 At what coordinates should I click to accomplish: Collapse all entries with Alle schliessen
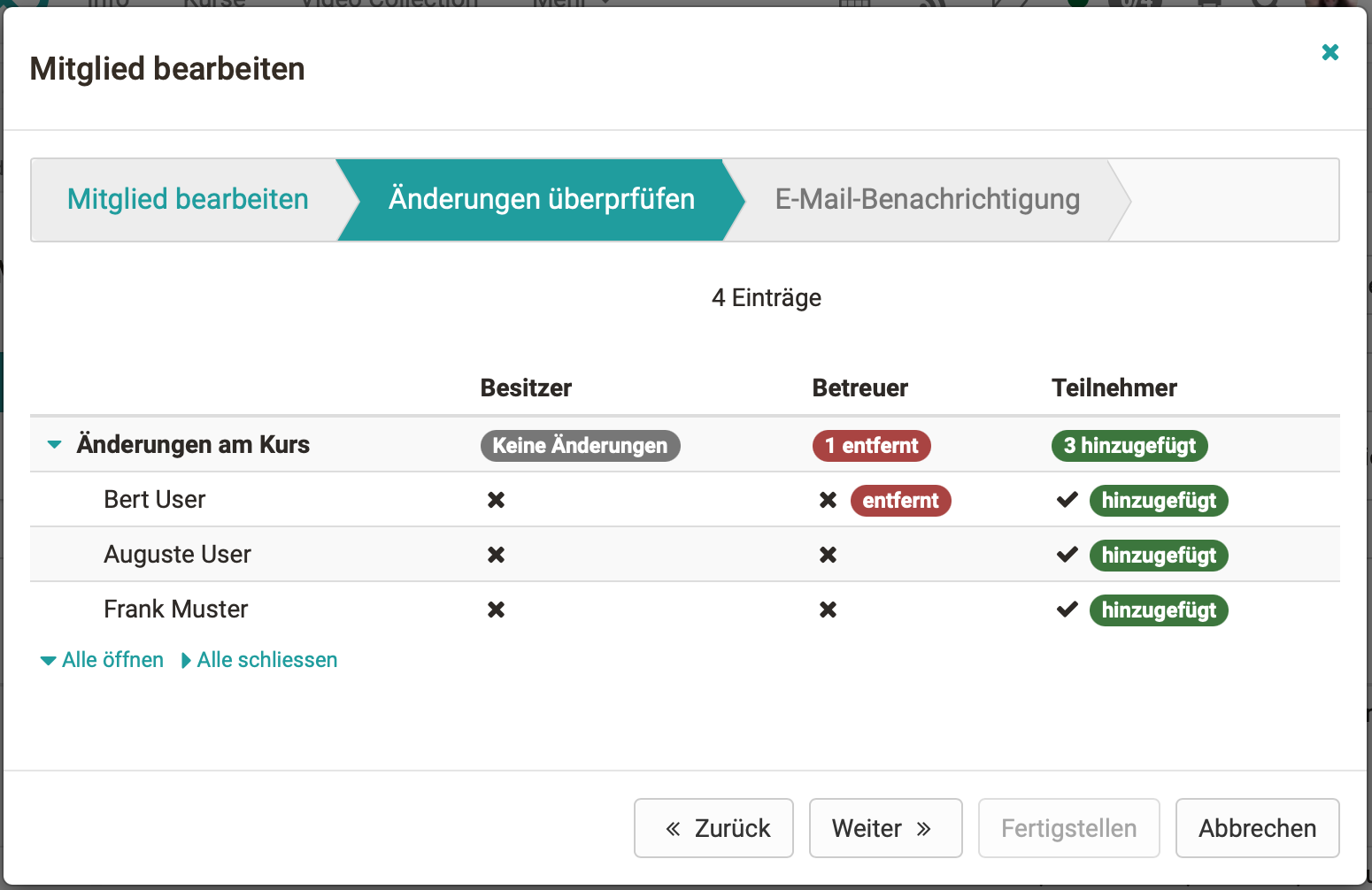[259, 660]
